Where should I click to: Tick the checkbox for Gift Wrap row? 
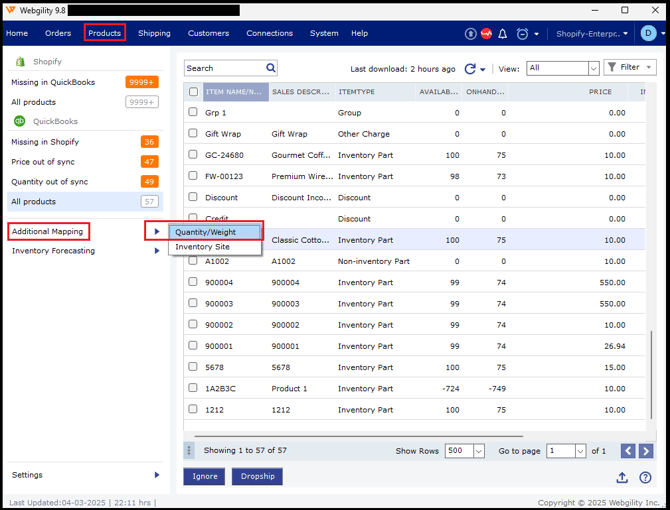pos(193,133)
